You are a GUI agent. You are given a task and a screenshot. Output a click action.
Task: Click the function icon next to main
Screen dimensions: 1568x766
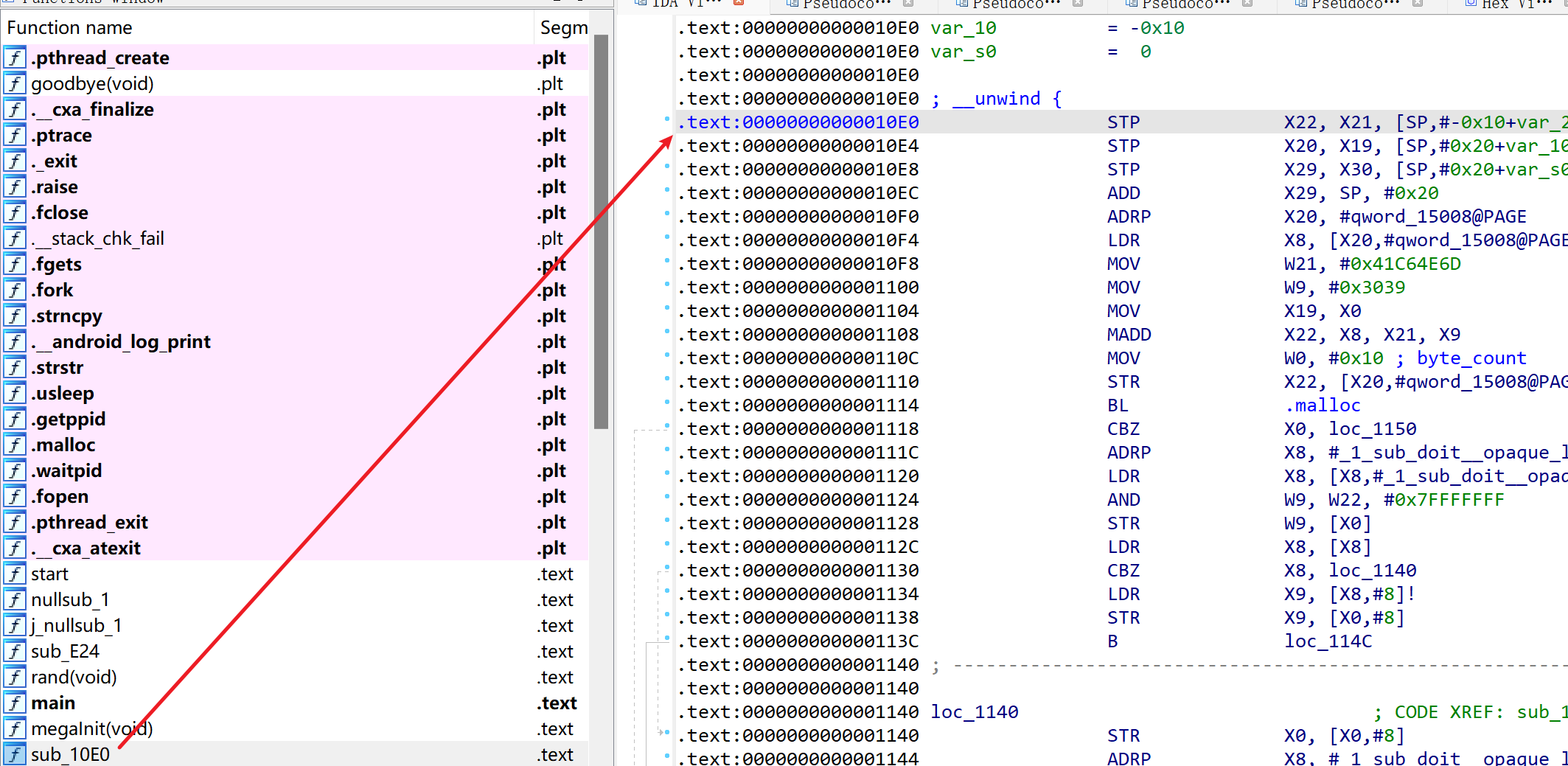click(15, 703)
